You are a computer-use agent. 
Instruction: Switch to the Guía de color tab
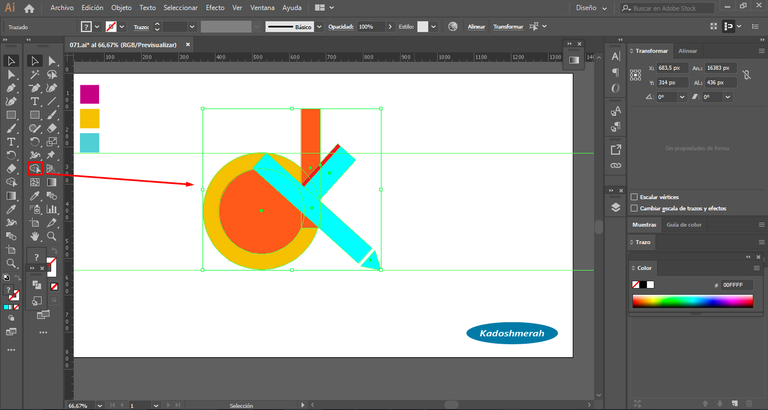tap(684, 225)
